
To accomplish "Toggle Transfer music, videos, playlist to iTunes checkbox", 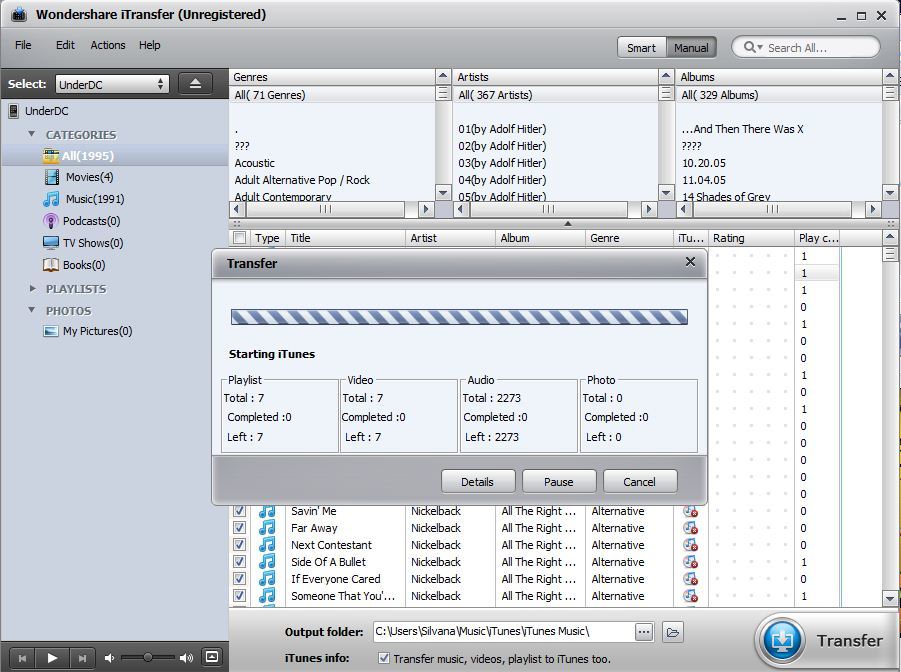I will point(384,658).
